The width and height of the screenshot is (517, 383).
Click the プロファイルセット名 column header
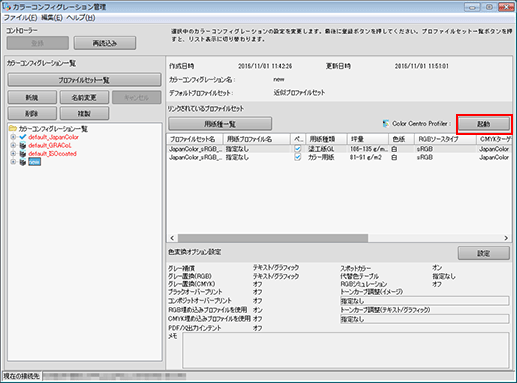pos(195,139)
